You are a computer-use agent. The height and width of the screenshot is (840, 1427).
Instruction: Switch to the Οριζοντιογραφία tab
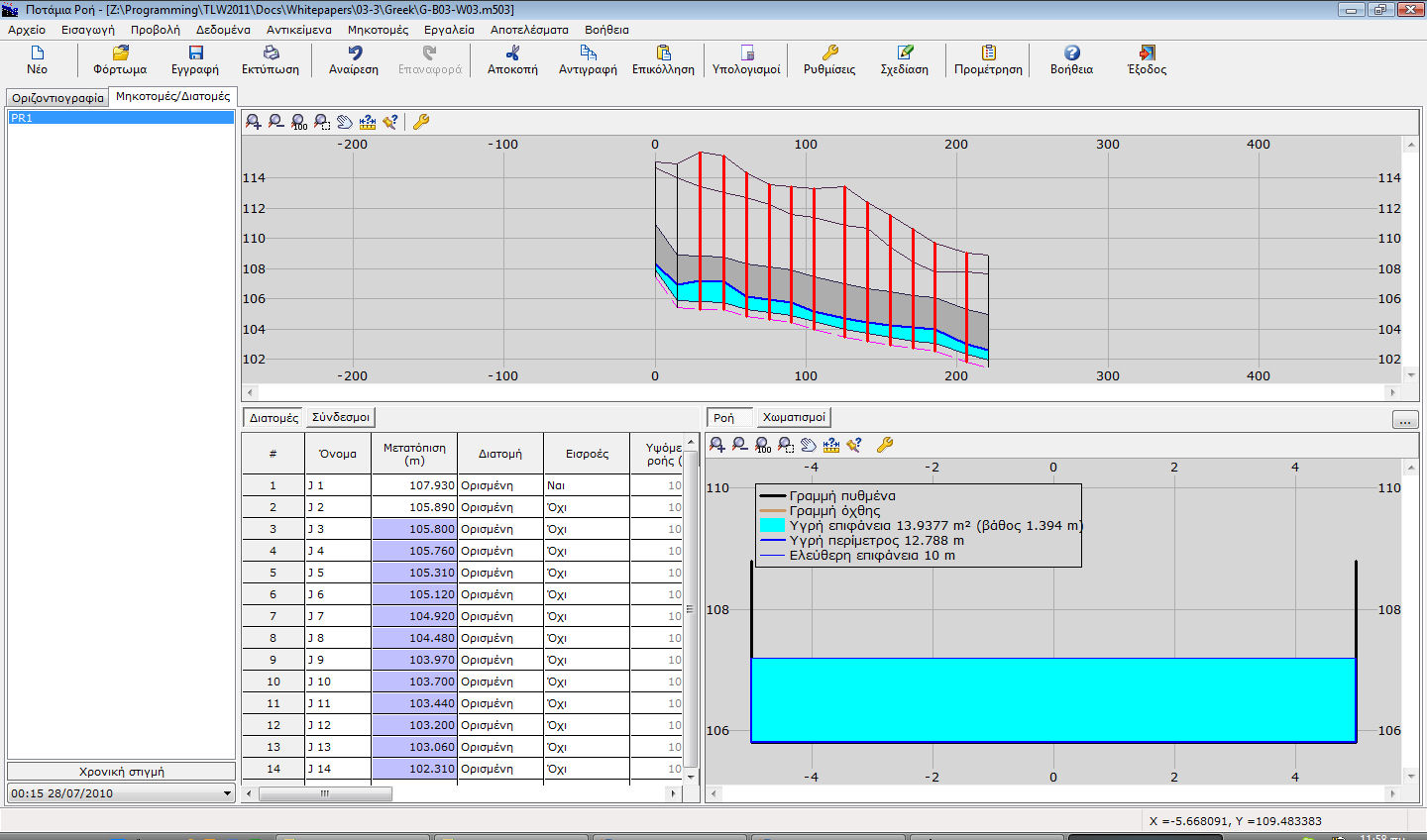(x=57, y=98)
